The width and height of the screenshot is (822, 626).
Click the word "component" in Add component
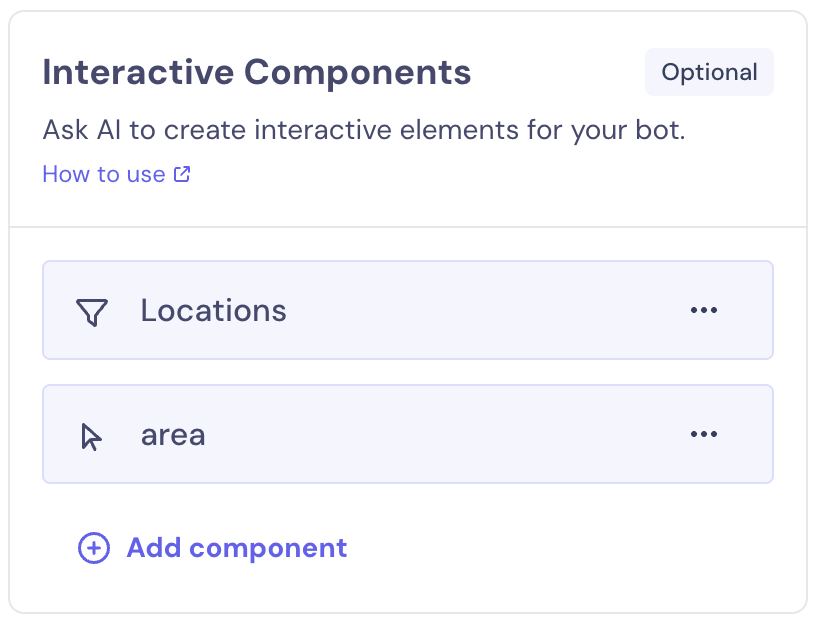268,548
